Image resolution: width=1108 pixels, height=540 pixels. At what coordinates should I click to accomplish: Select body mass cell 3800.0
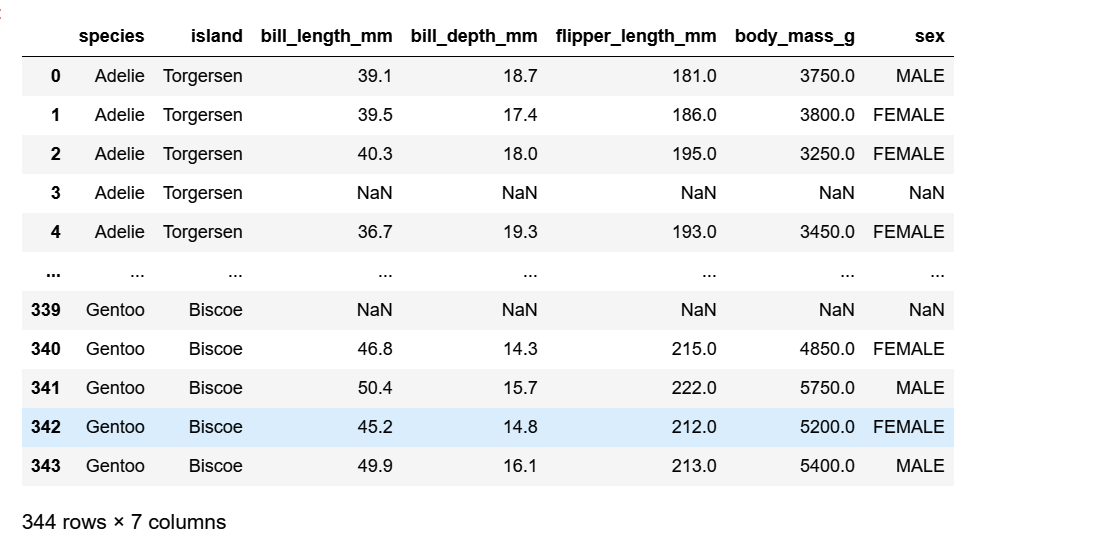click(827, 115)
